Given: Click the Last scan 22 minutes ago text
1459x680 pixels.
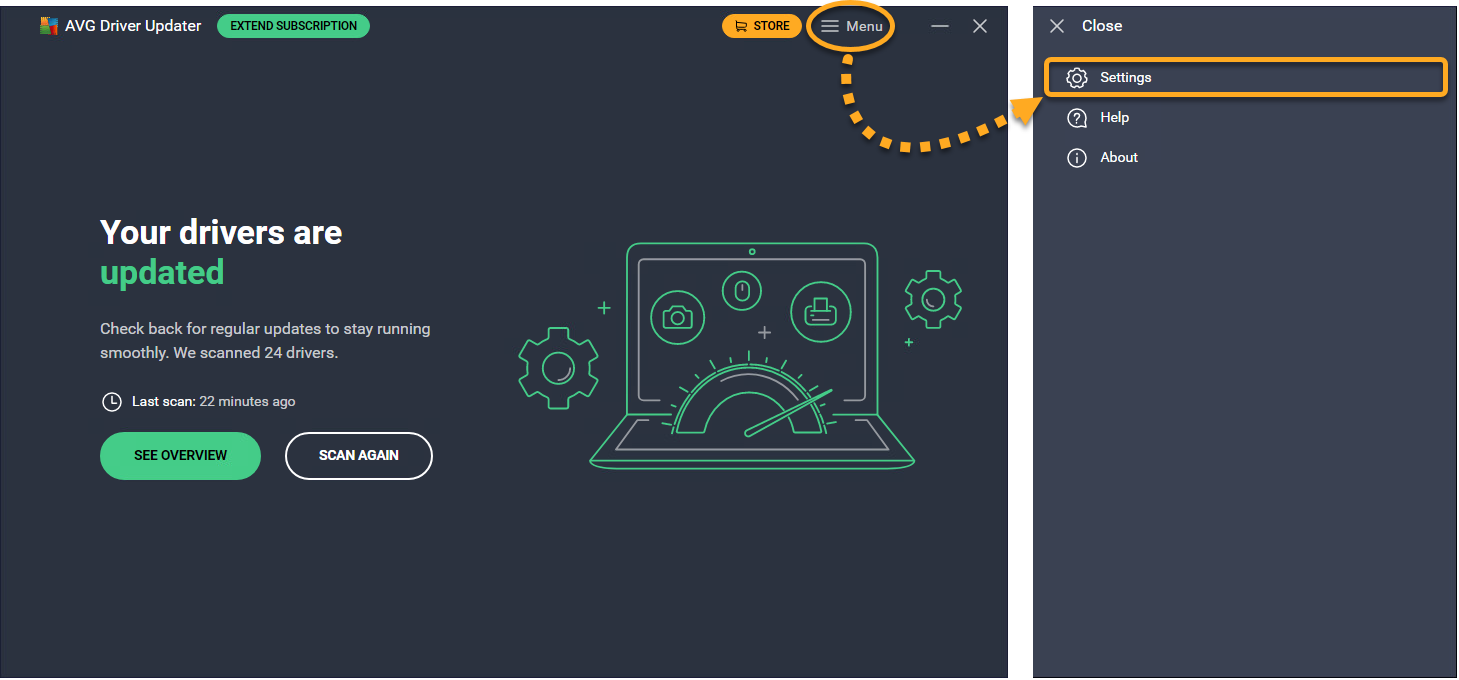Looking at the screenshot, I should tap(213, 402).
